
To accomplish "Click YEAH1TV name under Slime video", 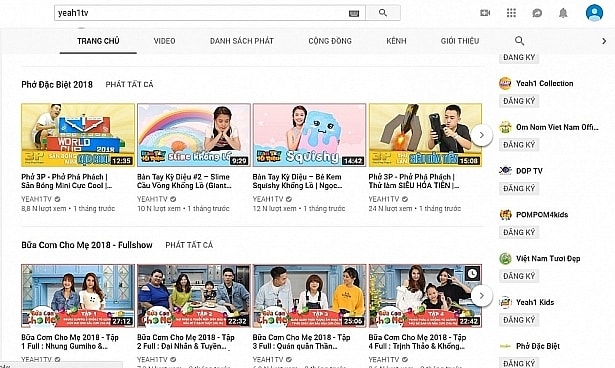I will pyautogui.click(x=152, y=199).
